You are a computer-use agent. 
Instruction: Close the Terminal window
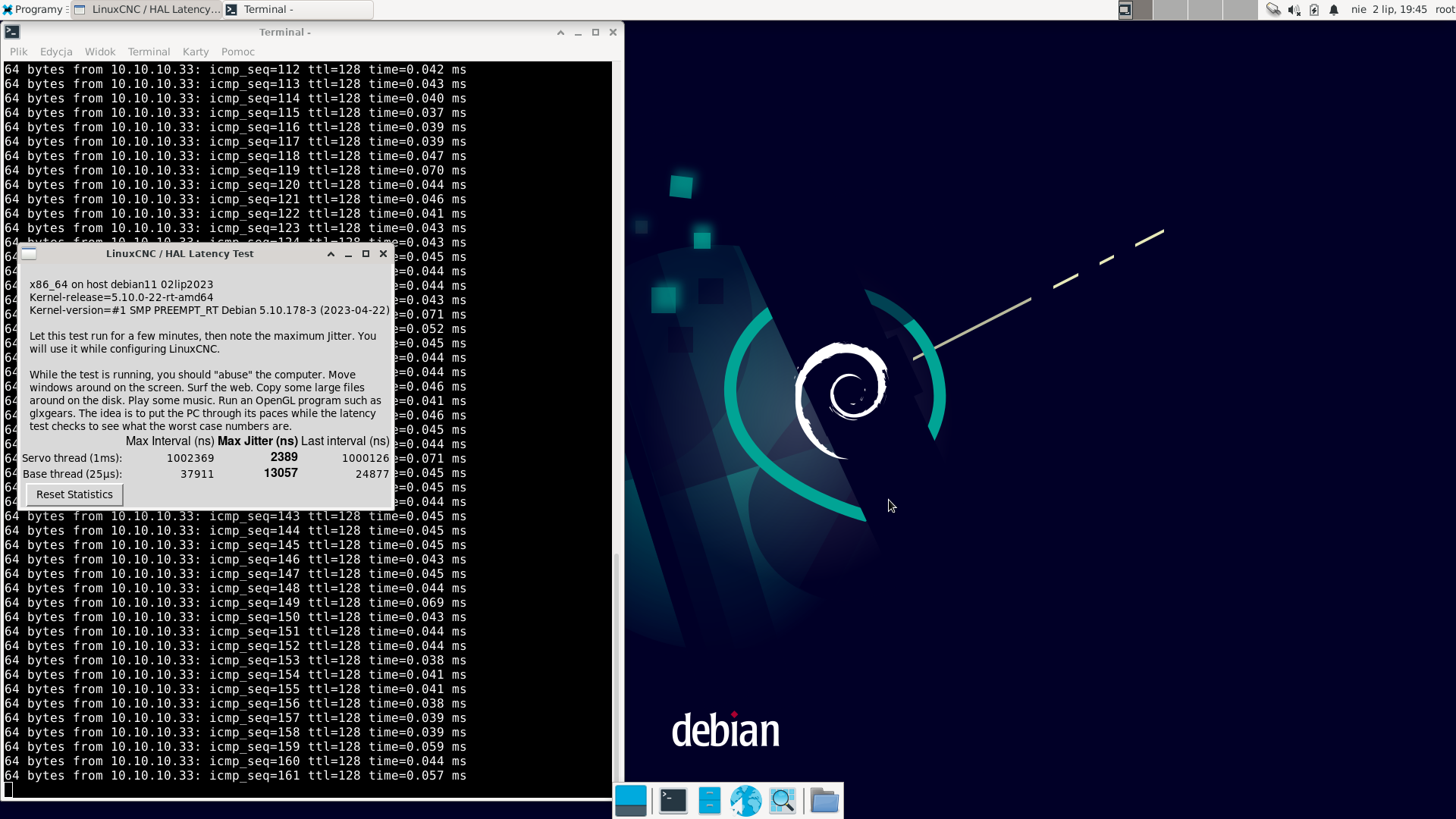click(613, 33)
